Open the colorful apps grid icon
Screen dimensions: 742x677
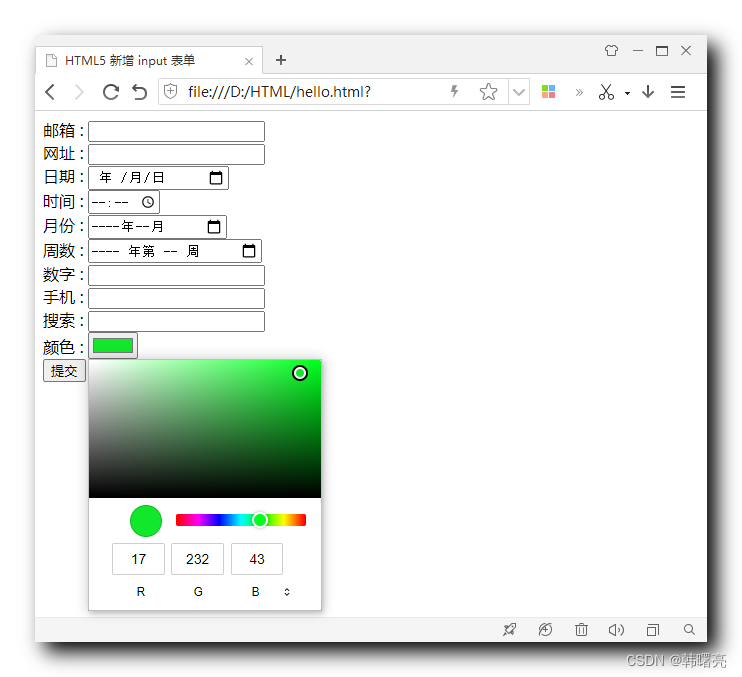click(x=548, y=91)
